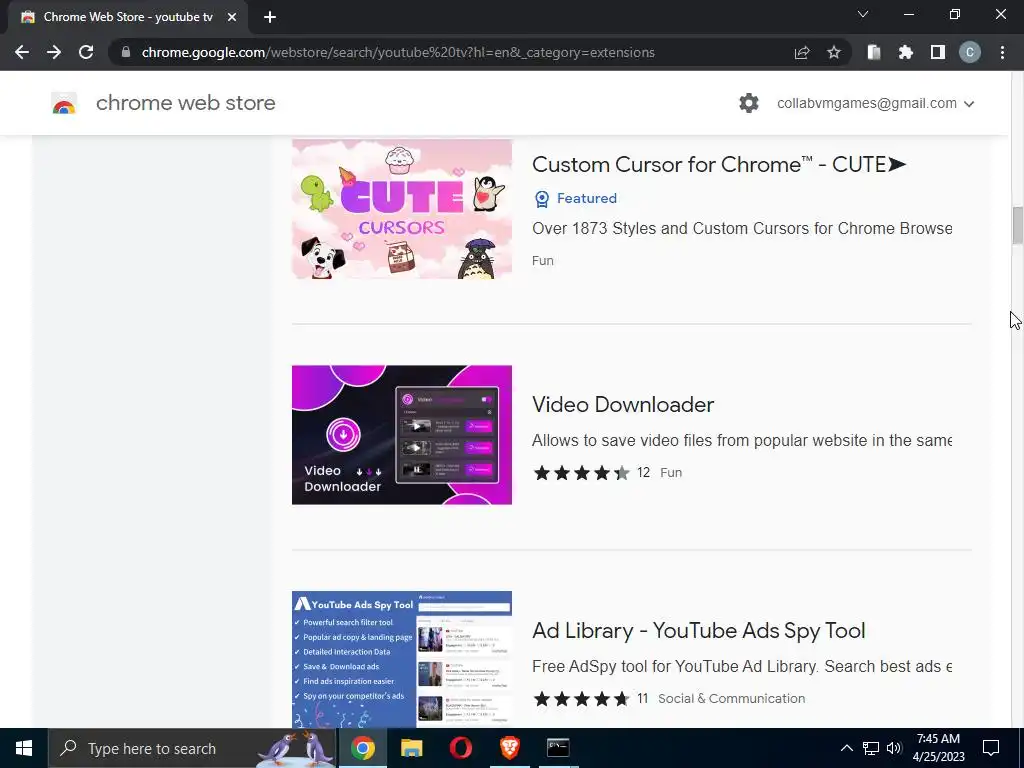Click the page vertical scrollbar thumb
The image size is (1024, 768).
click(x=1017, y=225)
